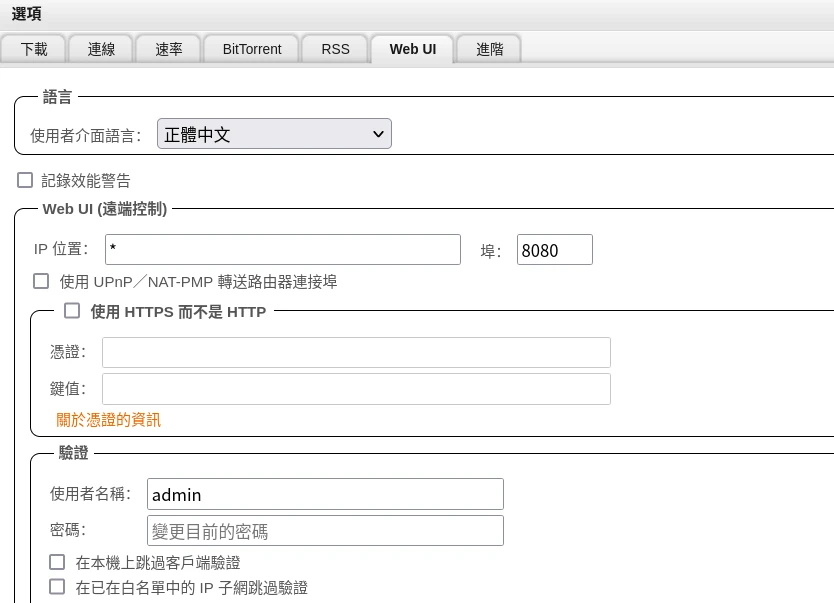Switch to the 進階 tab

[490, 49]
